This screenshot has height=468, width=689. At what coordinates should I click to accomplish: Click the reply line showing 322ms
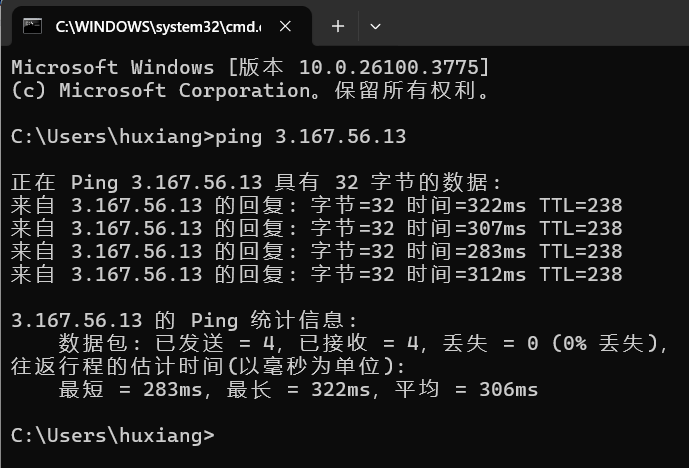316,205
